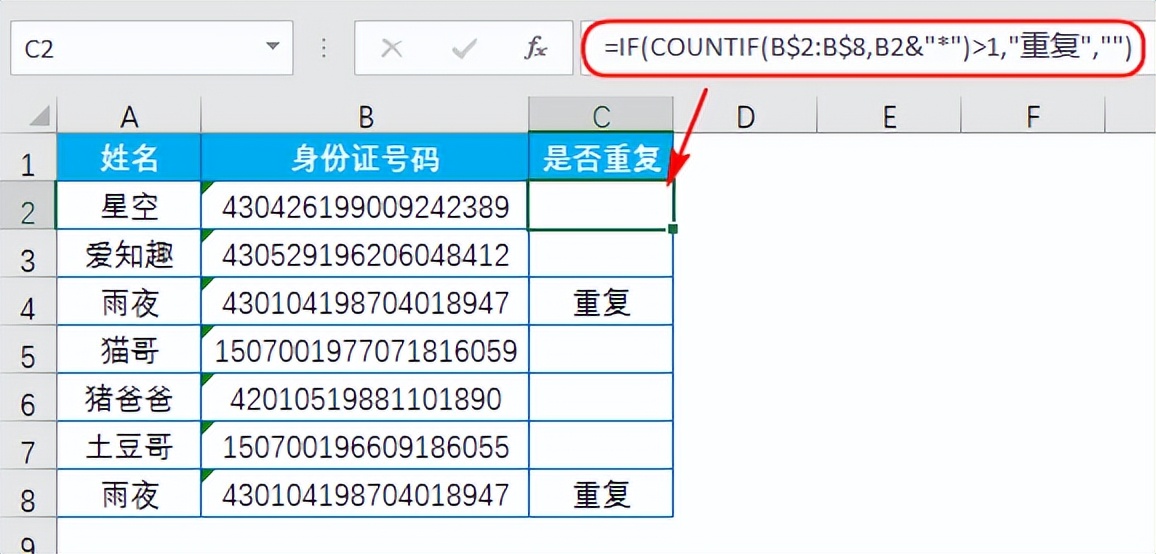
Task: Select row 6 header
Action: coord(28,397)
